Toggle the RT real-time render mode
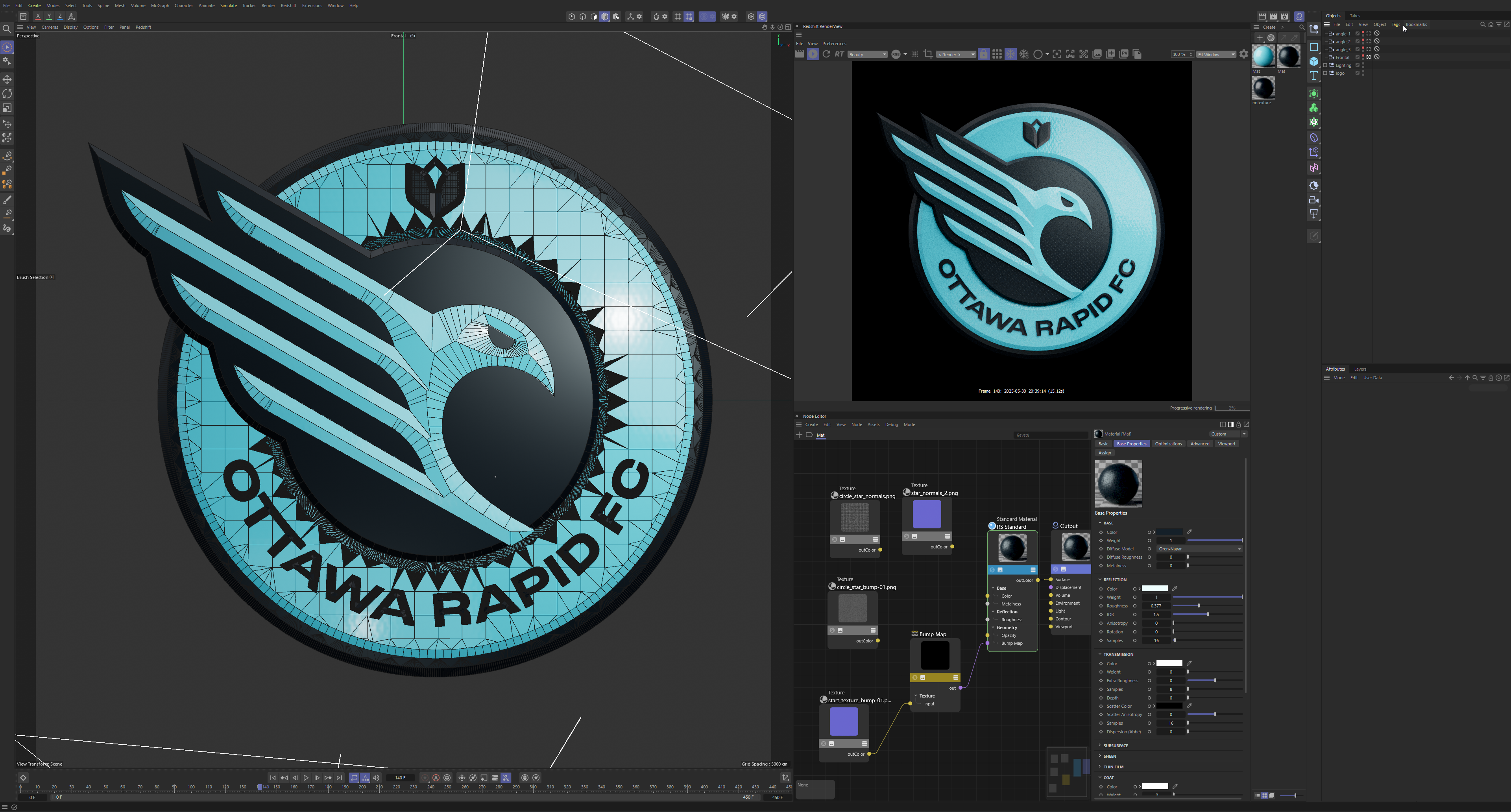This screenshot has width=1511, height=812. (839, 55)
